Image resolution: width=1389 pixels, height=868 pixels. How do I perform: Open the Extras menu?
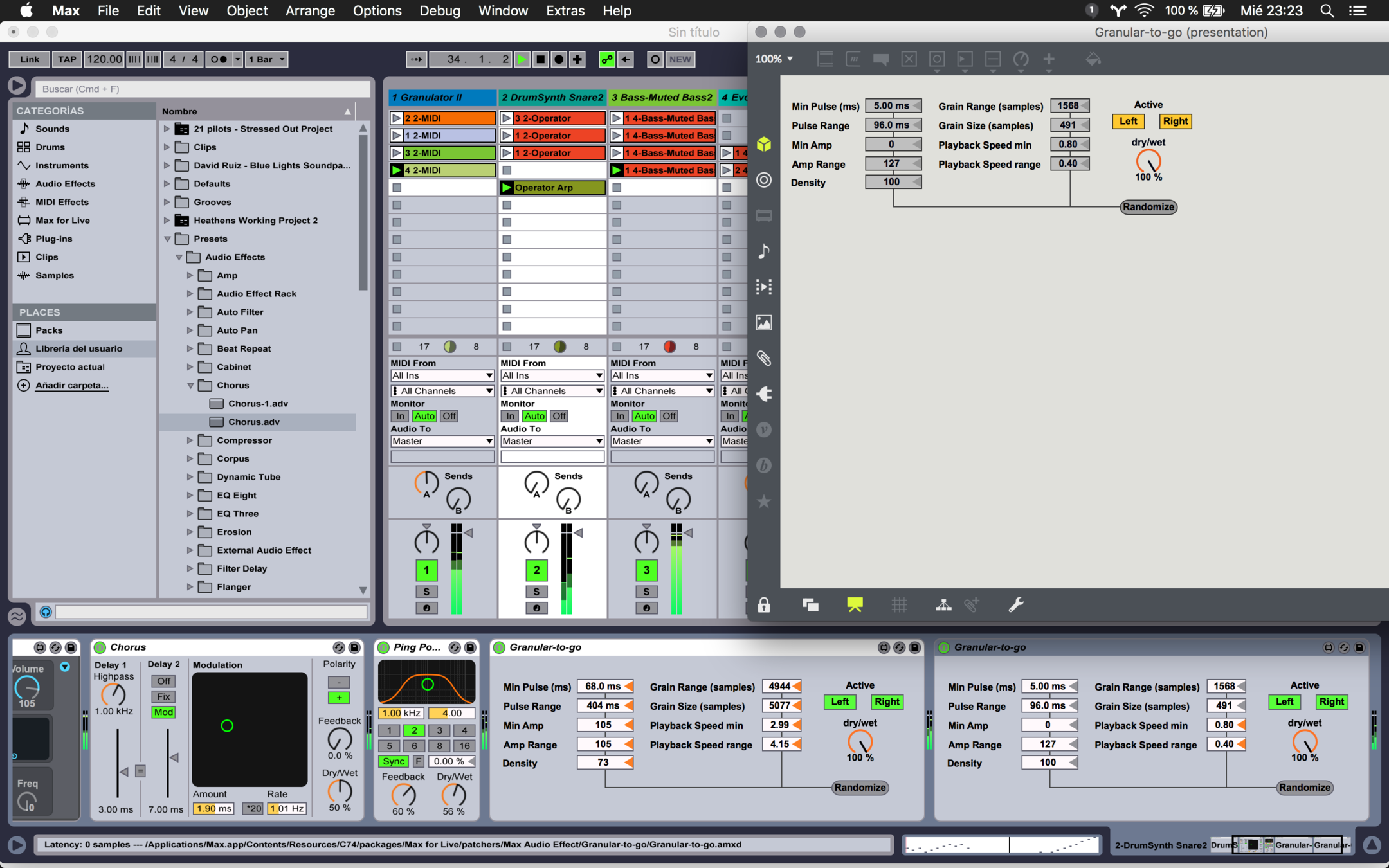tap(565, 10)
